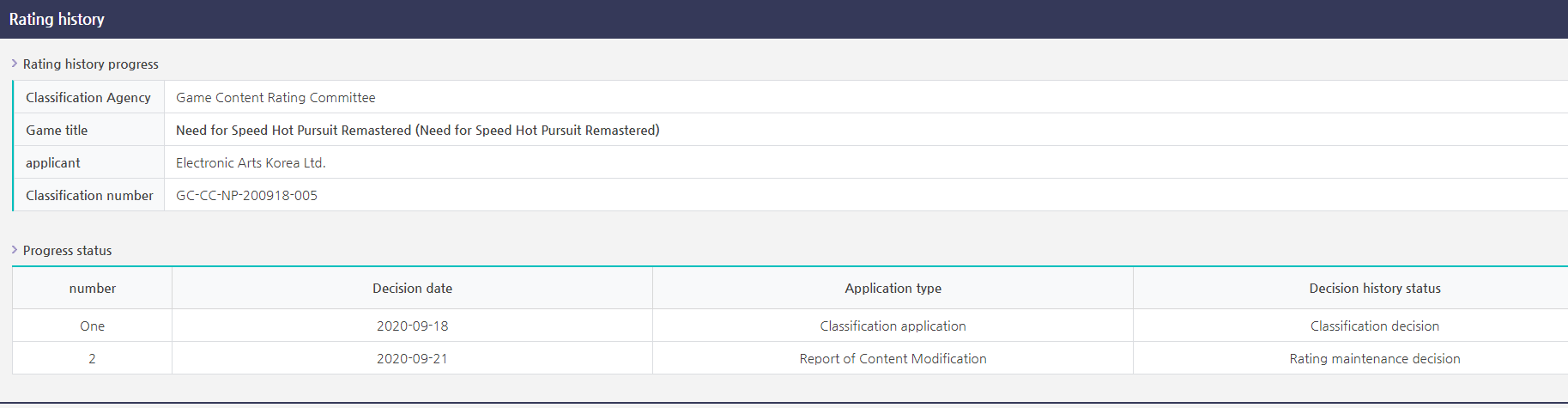1568x408 pixels.
Task: Expand the Rating history progress chevron
Action: click(15, 64)
